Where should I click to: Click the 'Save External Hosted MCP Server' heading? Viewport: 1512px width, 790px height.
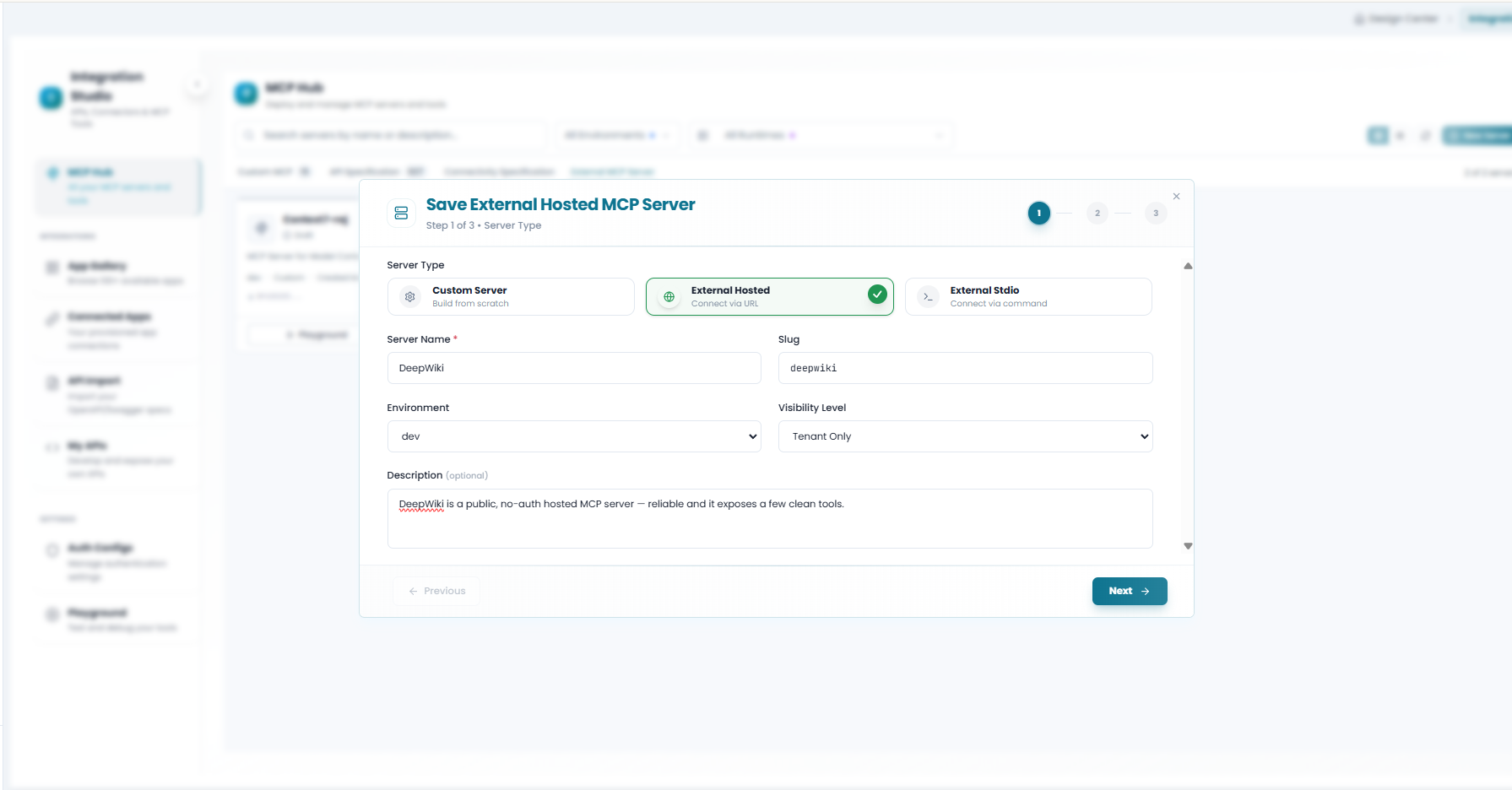(x=561, y=204)
